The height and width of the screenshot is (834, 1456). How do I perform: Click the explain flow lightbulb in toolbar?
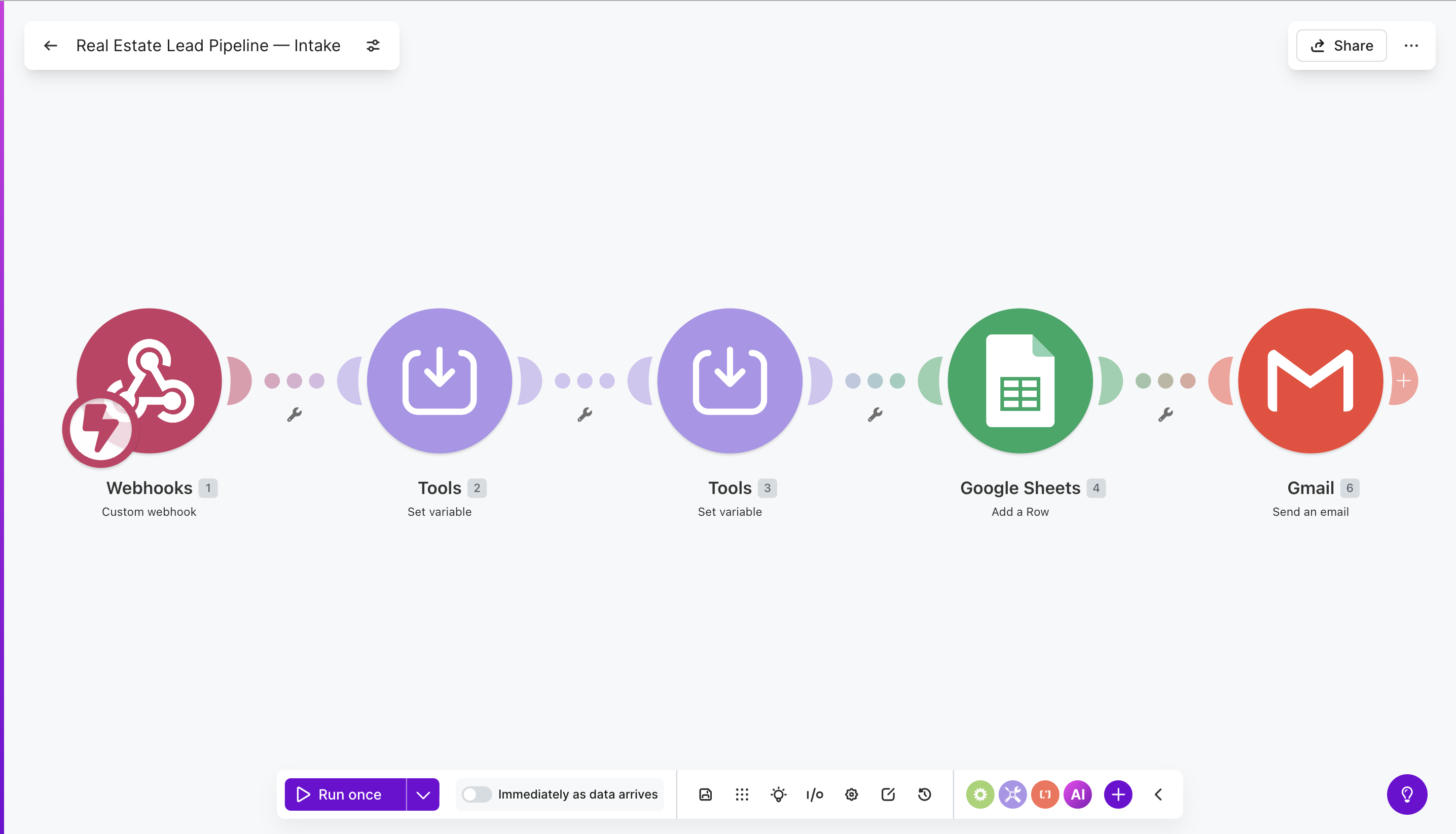click(778, 794)
